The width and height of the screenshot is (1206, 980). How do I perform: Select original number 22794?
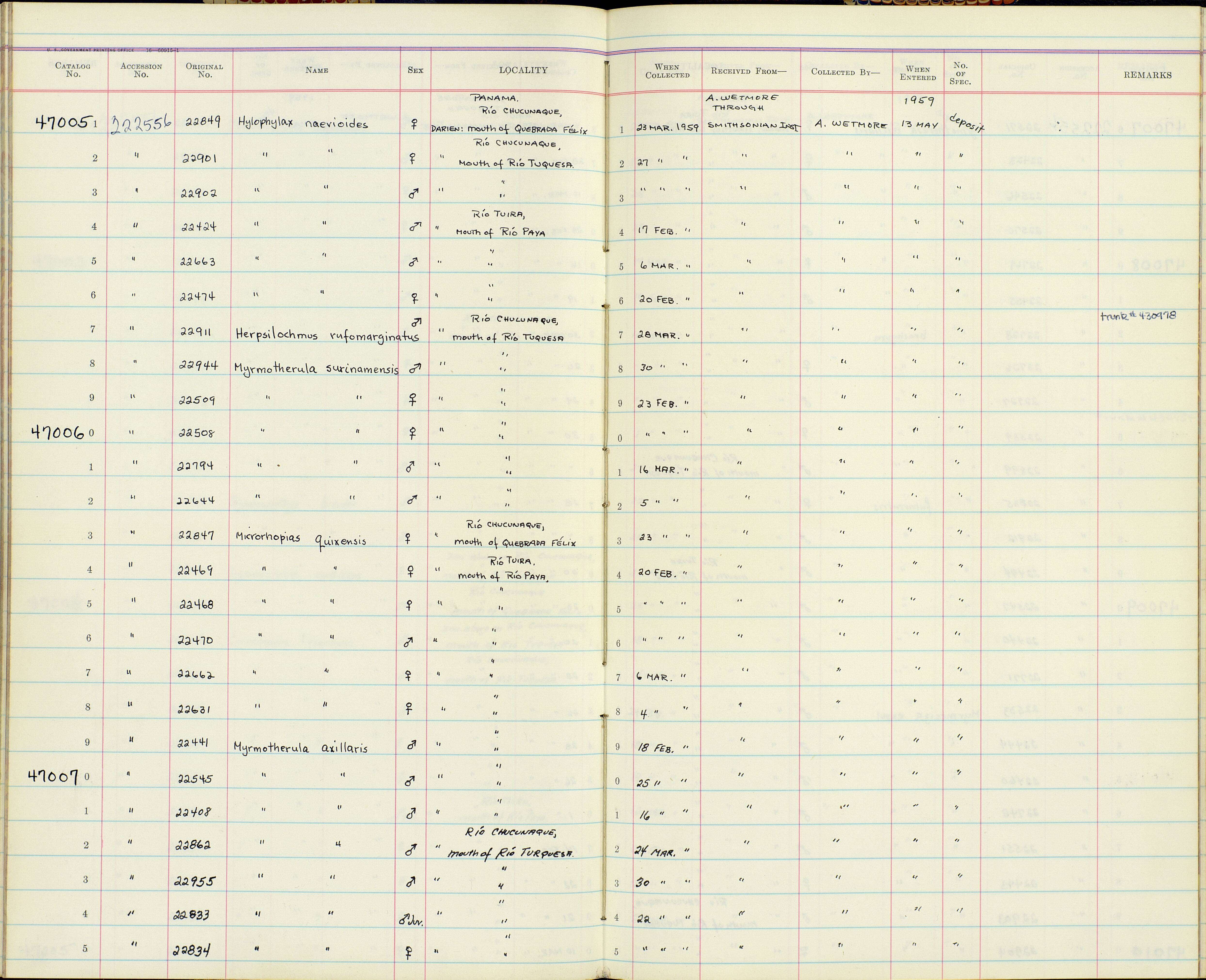click(195, 466)
